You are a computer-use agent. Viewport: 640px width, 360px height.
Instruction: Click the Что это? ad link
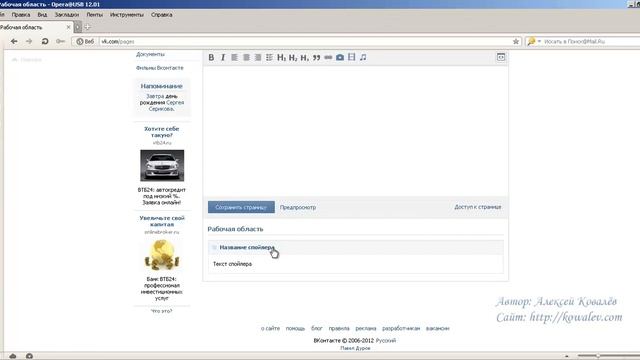click(162, 311)
